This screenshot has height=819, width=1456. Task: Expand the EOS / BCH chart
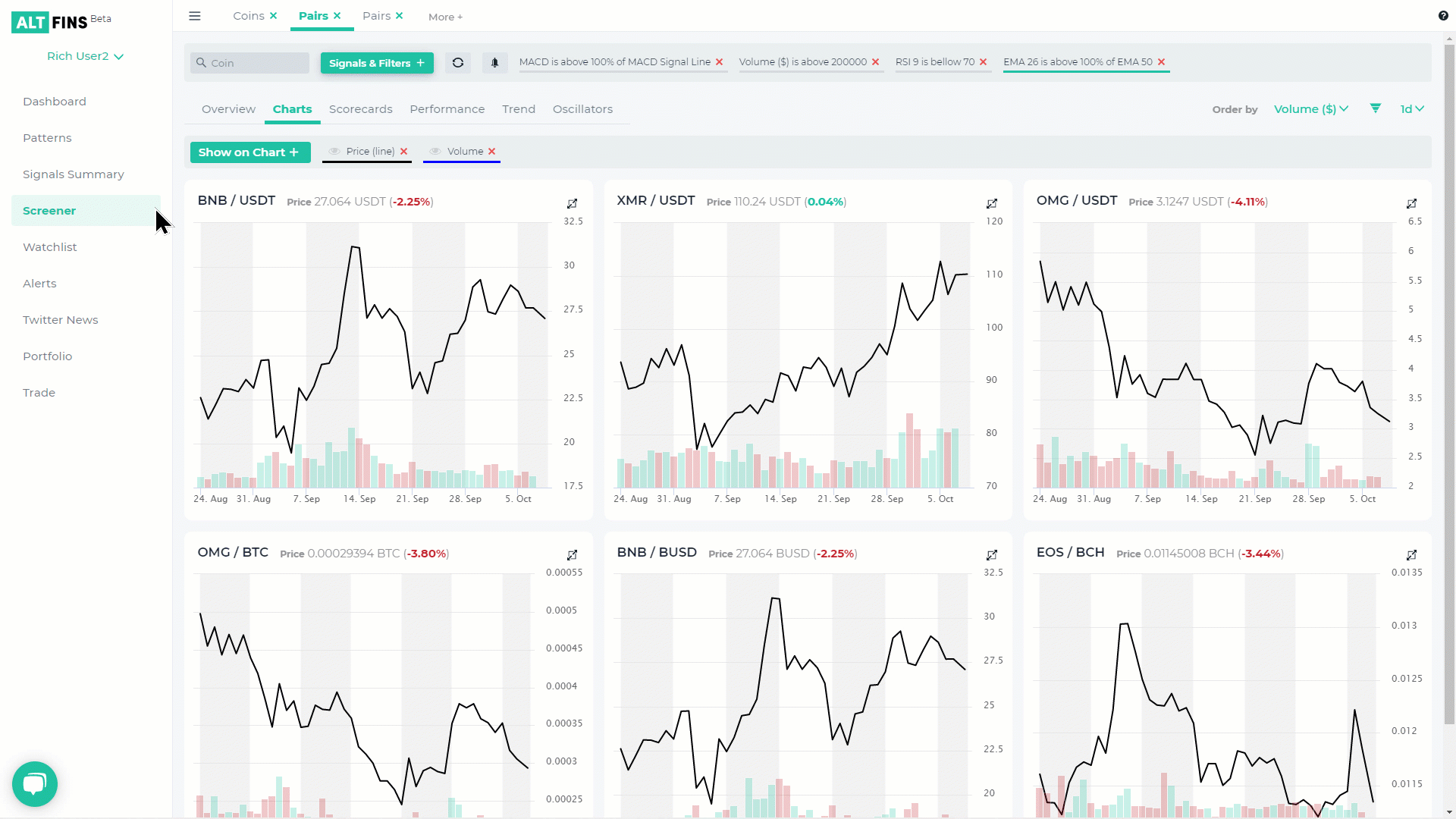pyautogui.click(x=1412, y=555)
